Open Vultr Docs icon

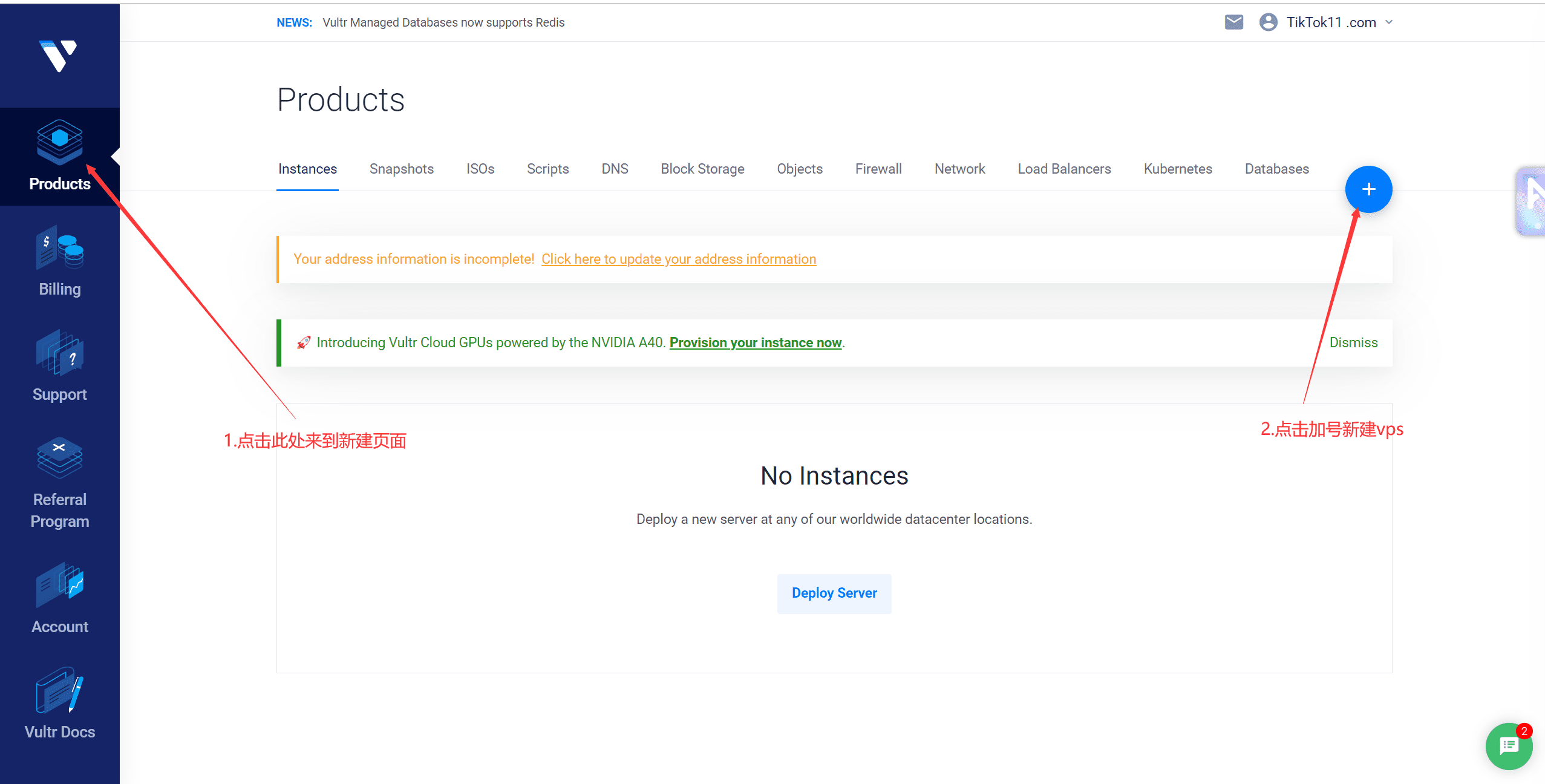tap(59, 690)
